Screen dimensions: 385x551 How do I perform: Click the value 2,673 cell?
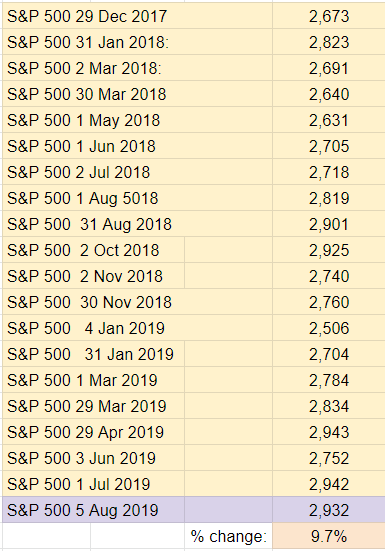tap(329, 16)
